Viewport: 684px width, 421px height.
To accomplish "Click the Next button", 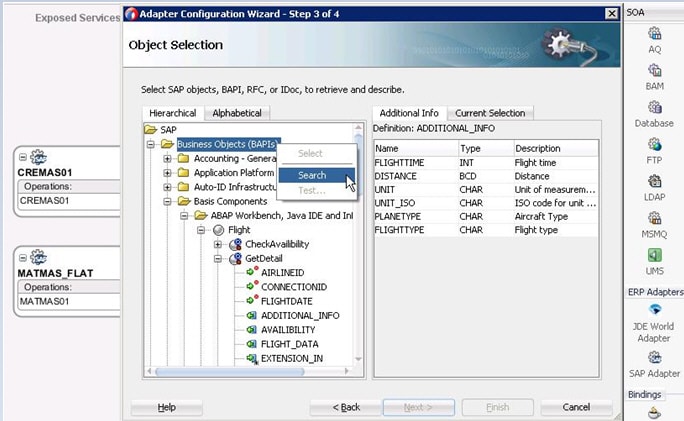I will coord(419,407).
